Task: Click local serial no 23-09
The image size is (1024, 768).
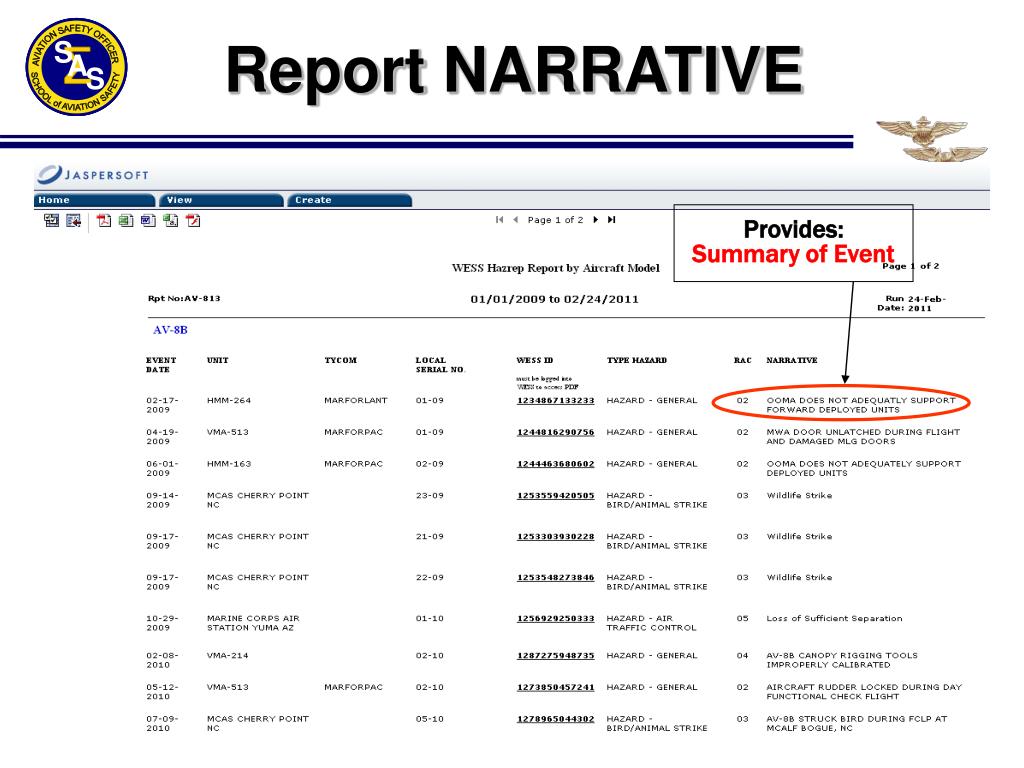Action: [x=430, y=496]
